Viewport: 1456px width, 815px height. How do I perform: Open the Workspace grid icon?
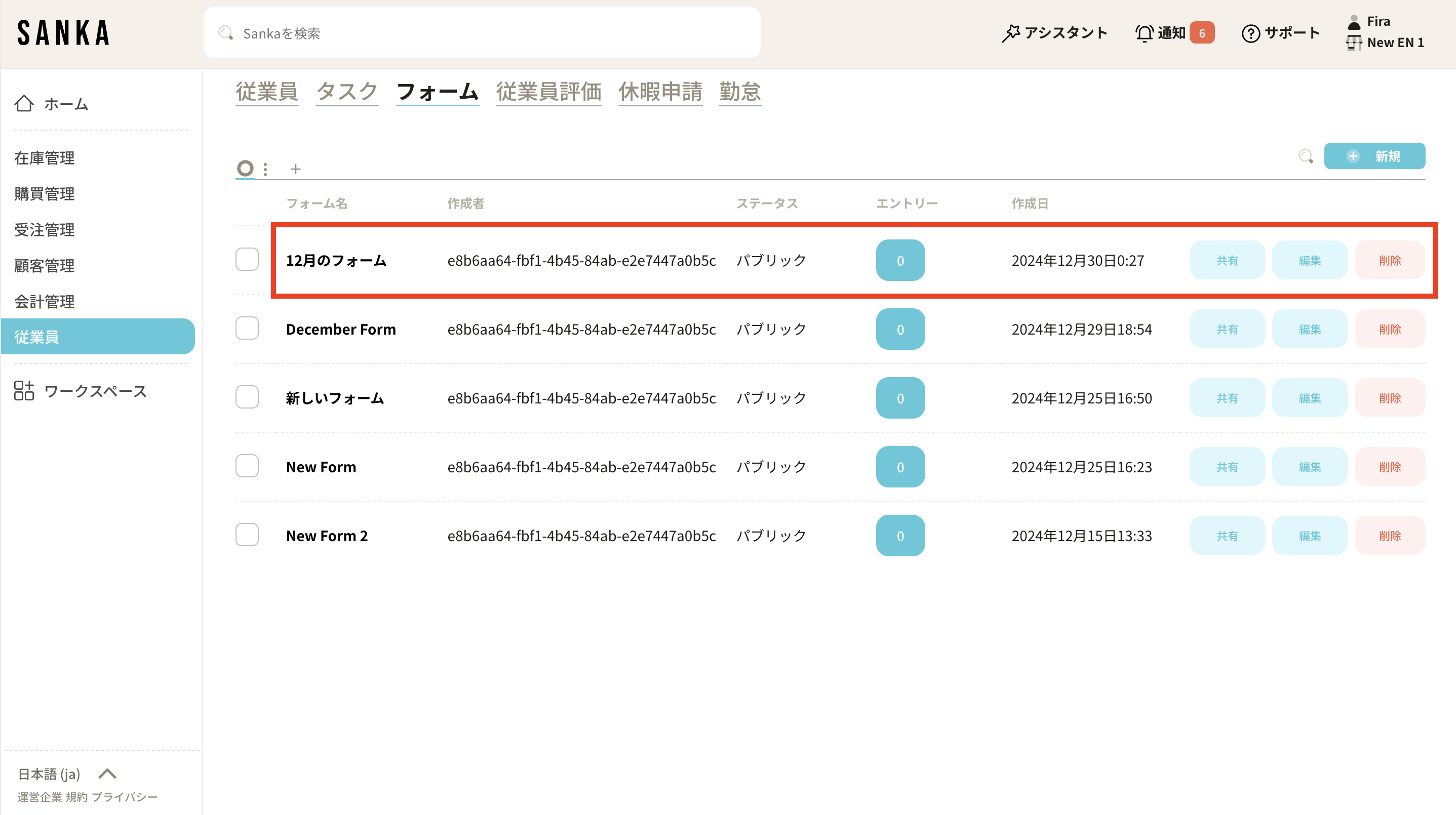coord(24,391)
